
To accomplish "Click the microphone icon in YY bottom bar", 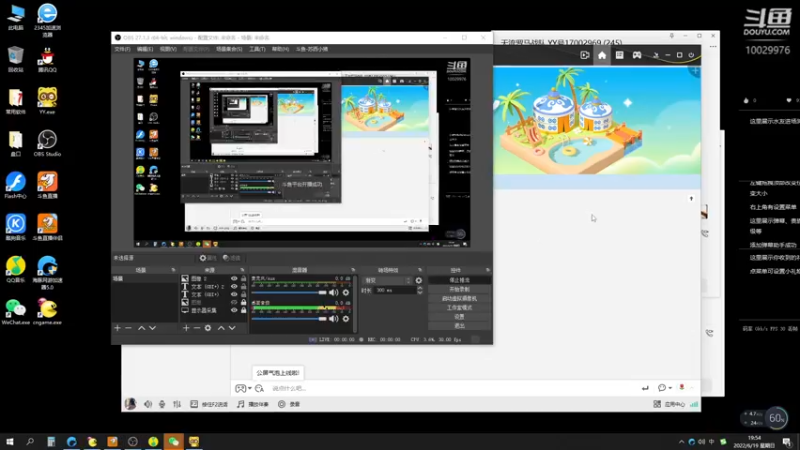I will coord(162,404).
